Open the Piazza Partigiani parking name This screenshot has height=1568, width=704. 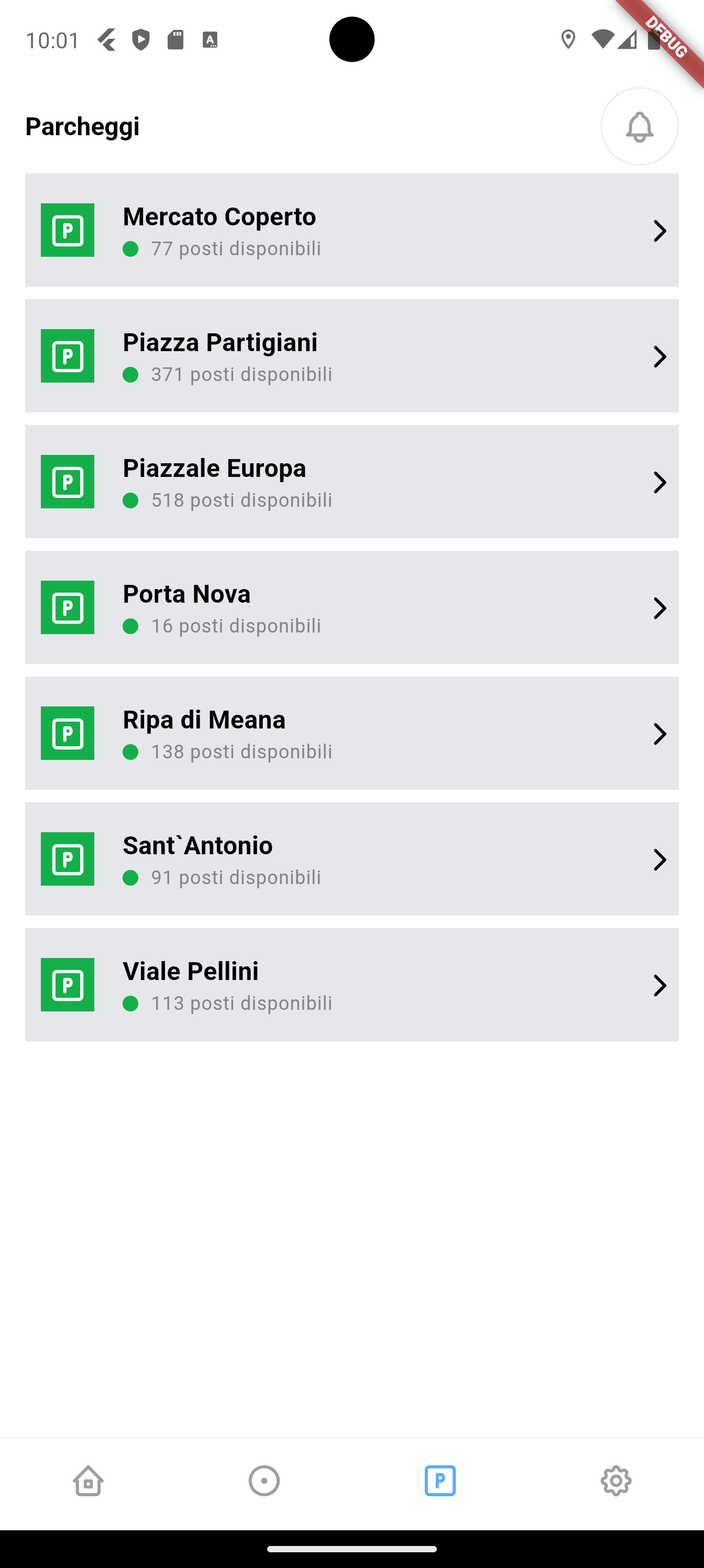219,343
